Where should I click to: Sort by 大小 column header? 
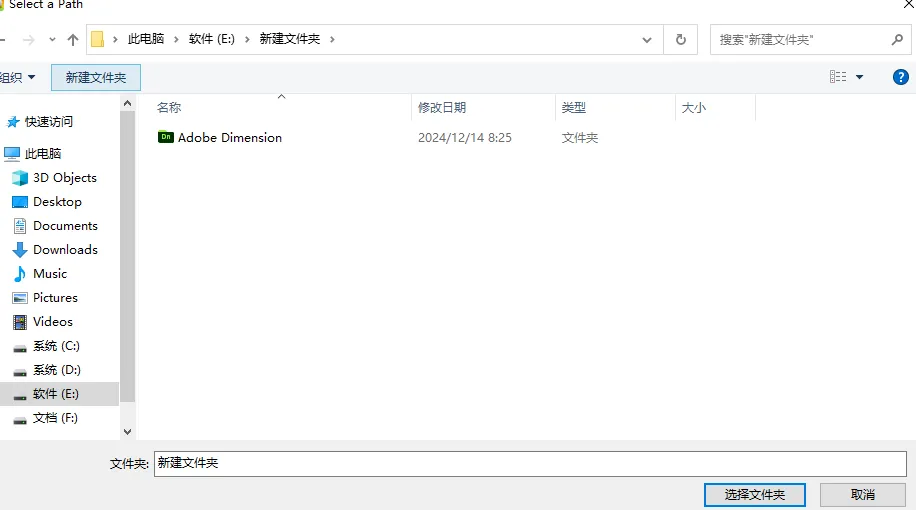tap(694, 107)
